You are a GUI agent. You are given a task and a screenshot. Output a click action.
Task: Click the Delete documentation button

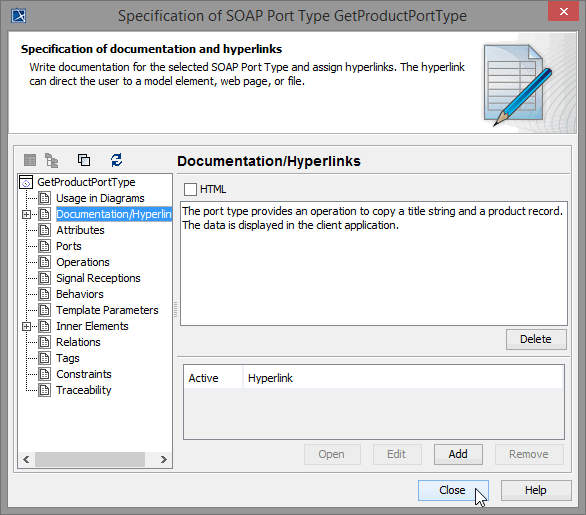tap(536, 339)
